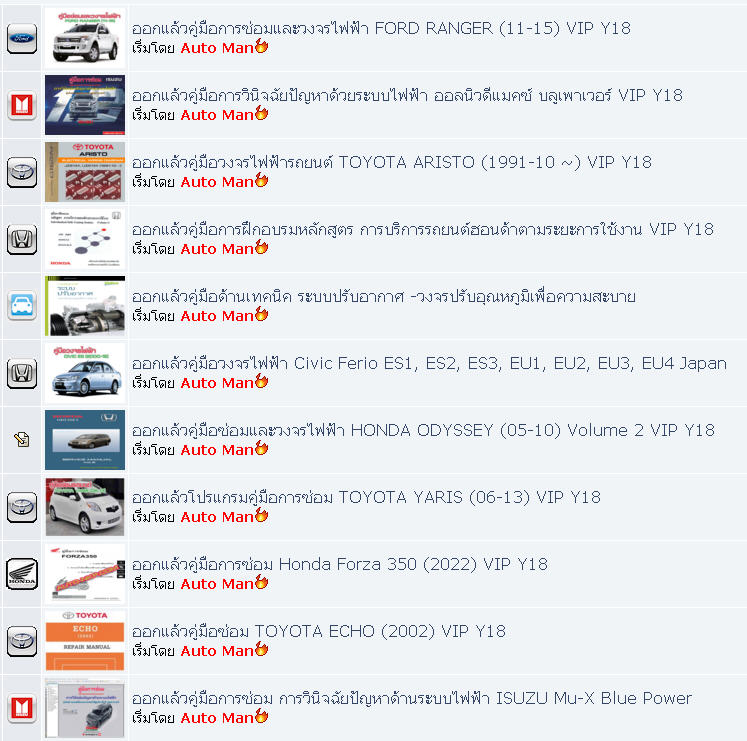Open the FORD RANGER (11-15) thread

click(381, 29)
